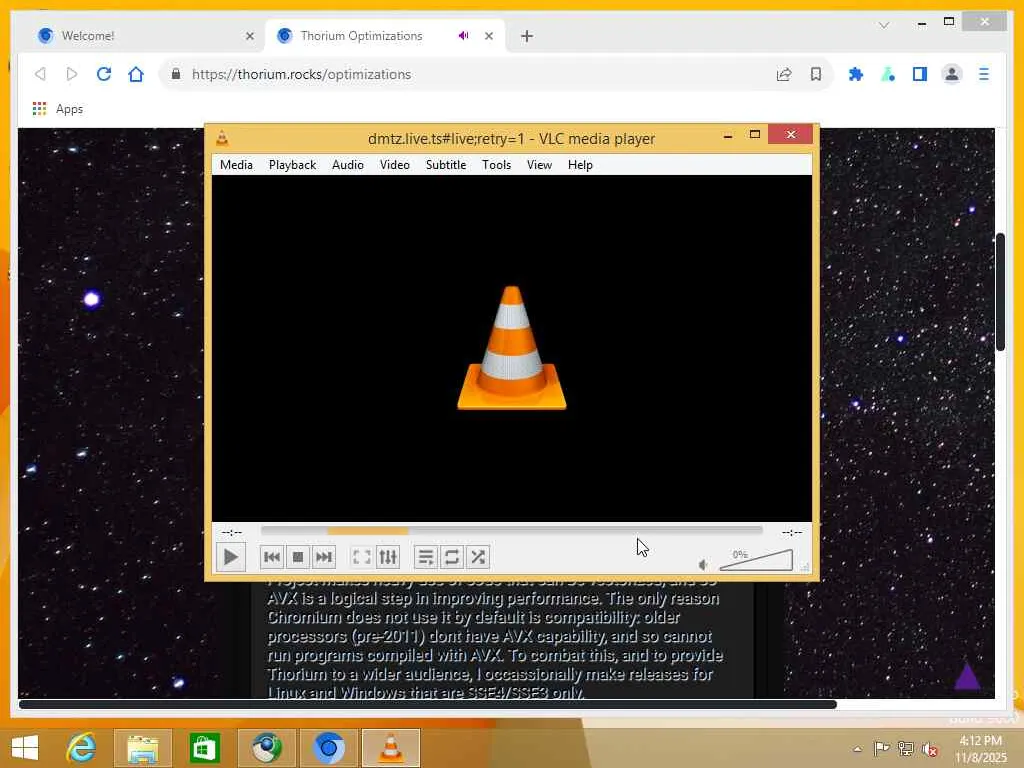Image resolution: width=1024 pixels, height=768 pixels.
Task: Click the page horizontal scrollbar
Action: tap(428, 704)
